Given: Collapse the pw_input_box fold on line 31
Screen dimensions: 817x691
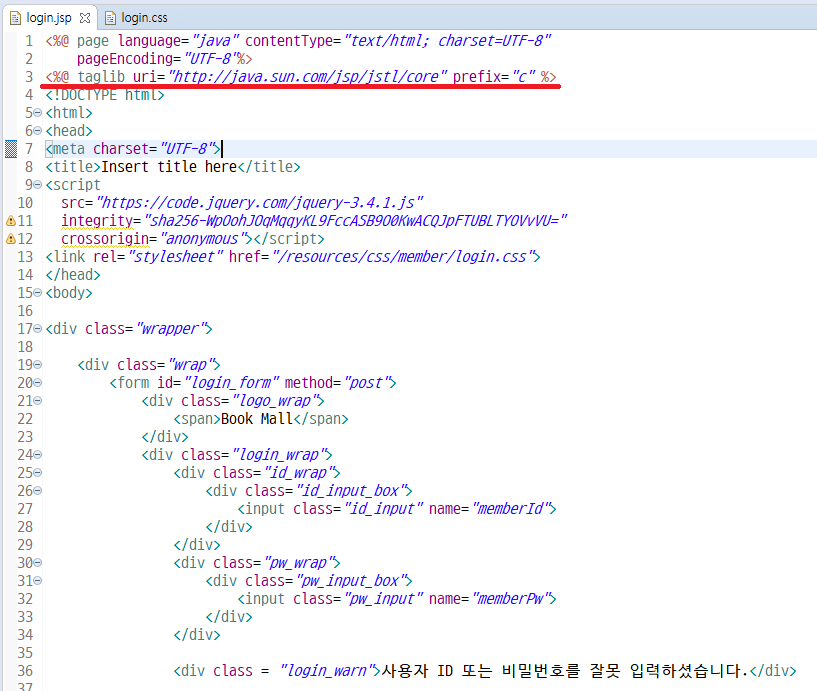Looking at the screenshot, I should [38, 581].
